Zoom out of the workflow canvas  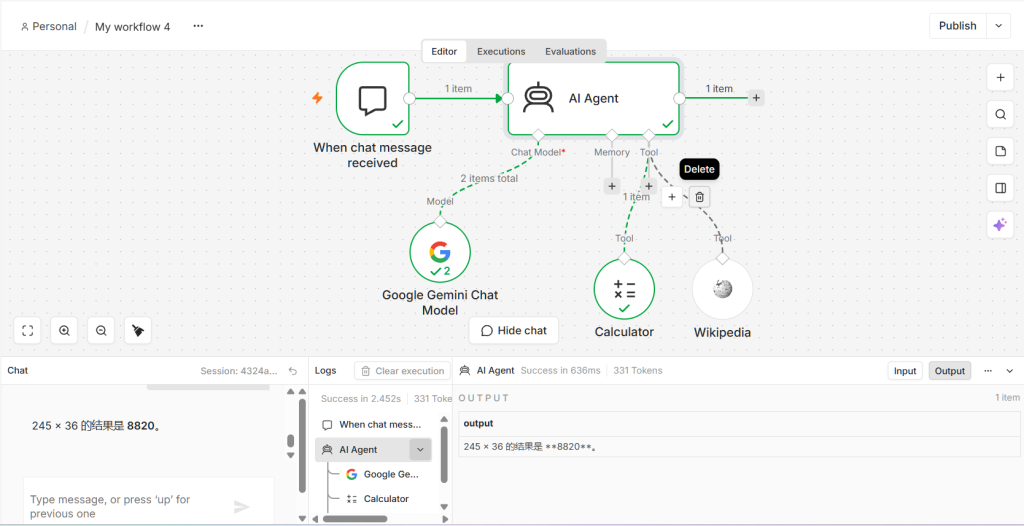[x=101, y=331]
